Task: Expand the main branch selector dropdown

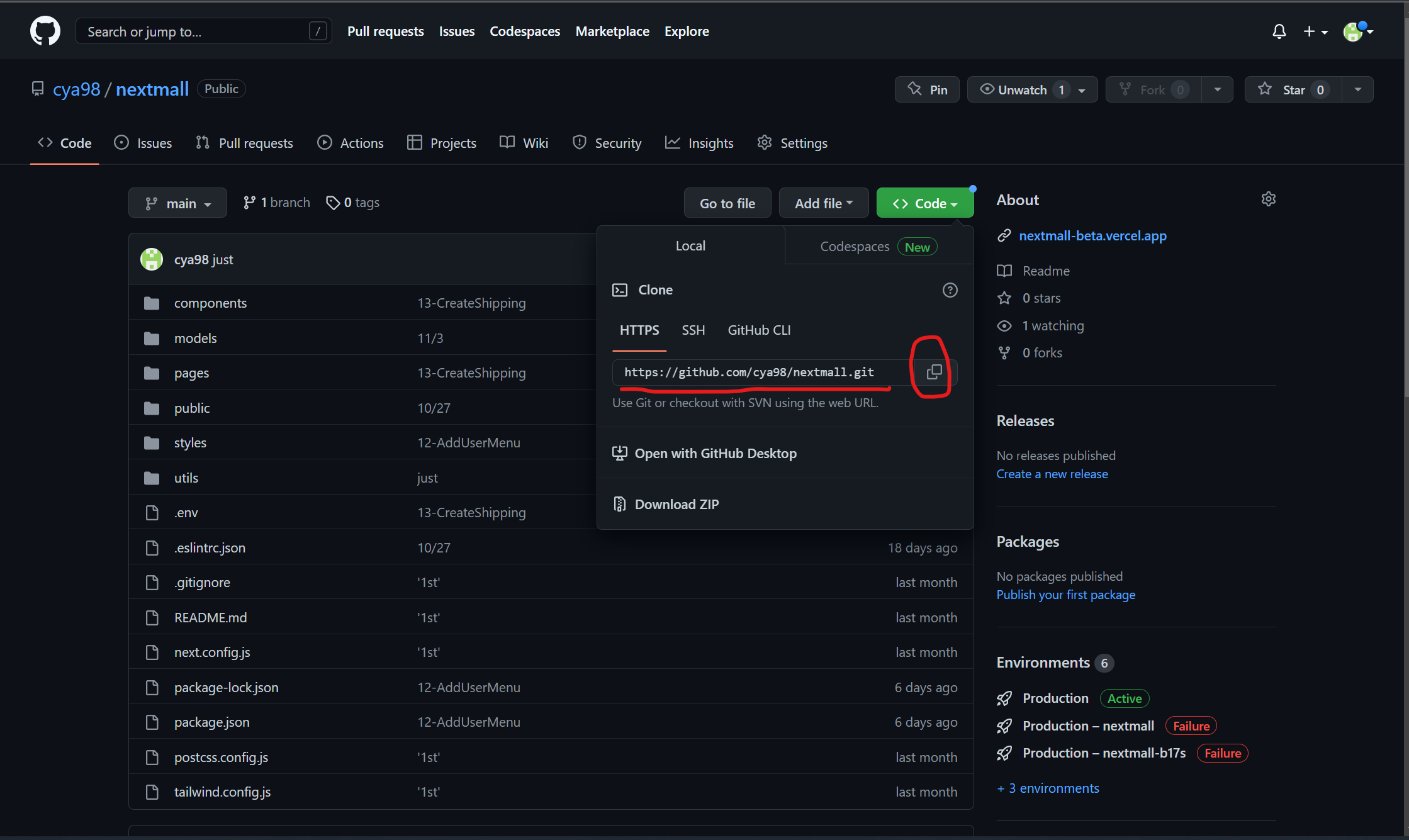Action: 177,203
